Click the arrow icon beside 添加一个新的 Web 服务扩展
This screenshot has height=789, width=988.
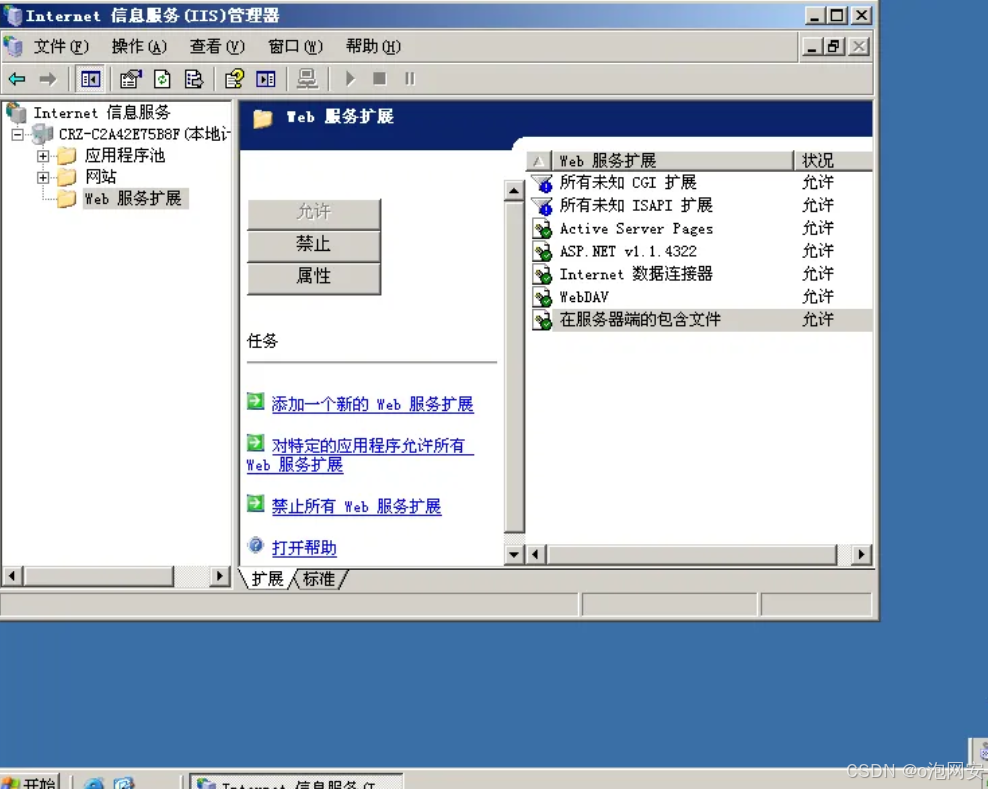tap(255, 401)
